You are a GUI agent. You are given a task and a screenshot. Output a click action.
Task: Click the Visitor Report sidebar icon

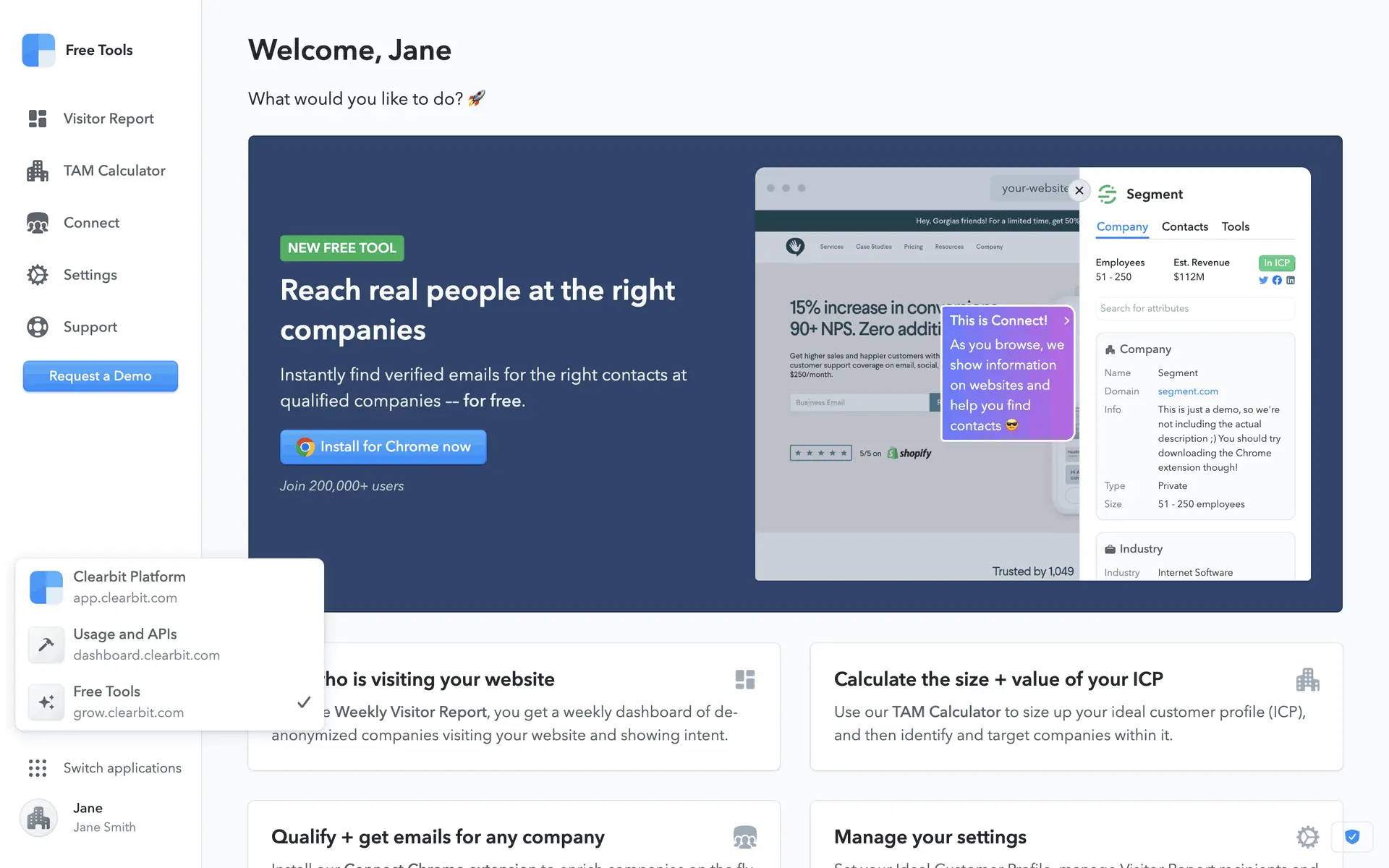[x=38, y=119]
